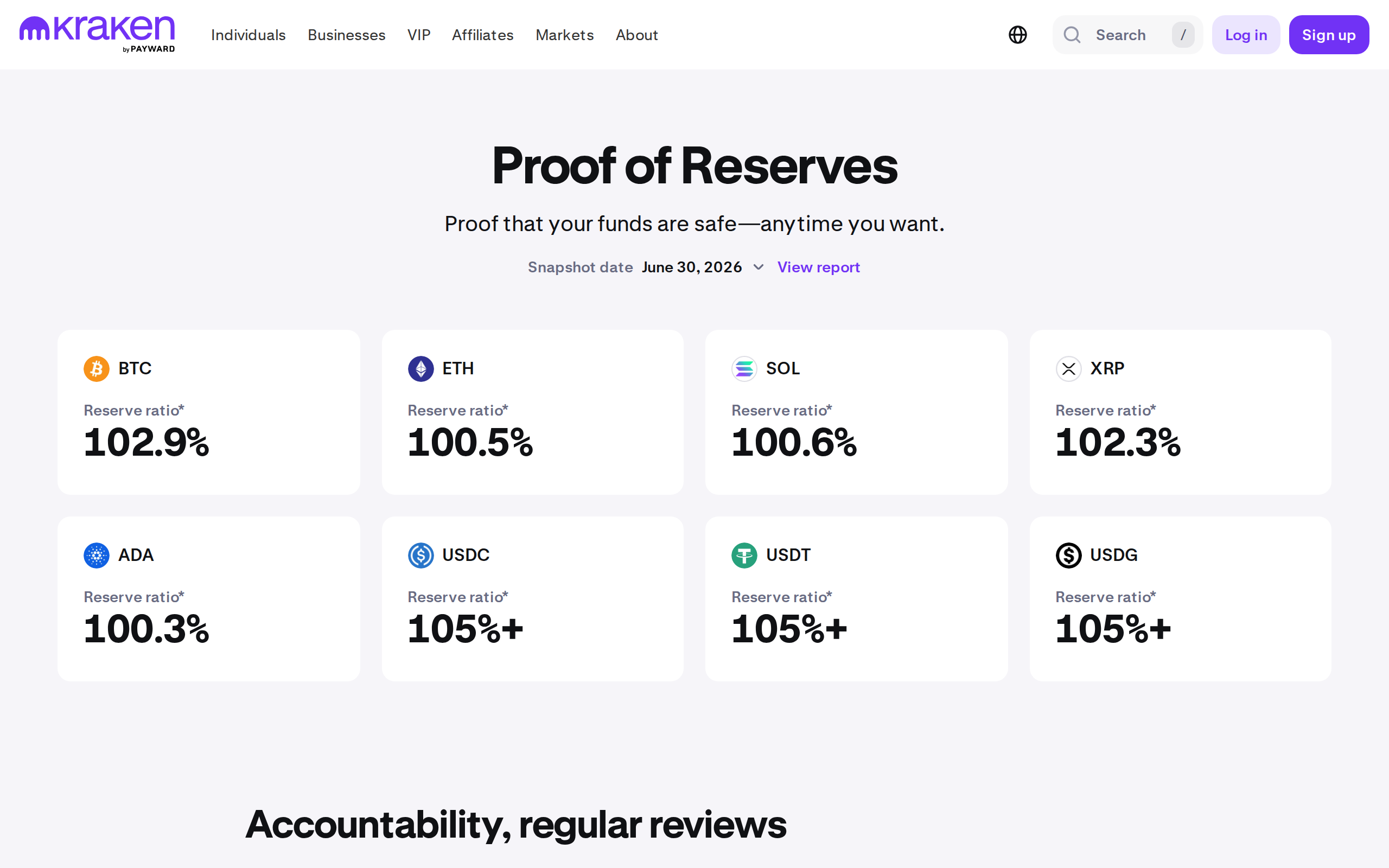This screenshot has height=868, width=1389.
Task: Open the View report link
Action: (818, 267)
